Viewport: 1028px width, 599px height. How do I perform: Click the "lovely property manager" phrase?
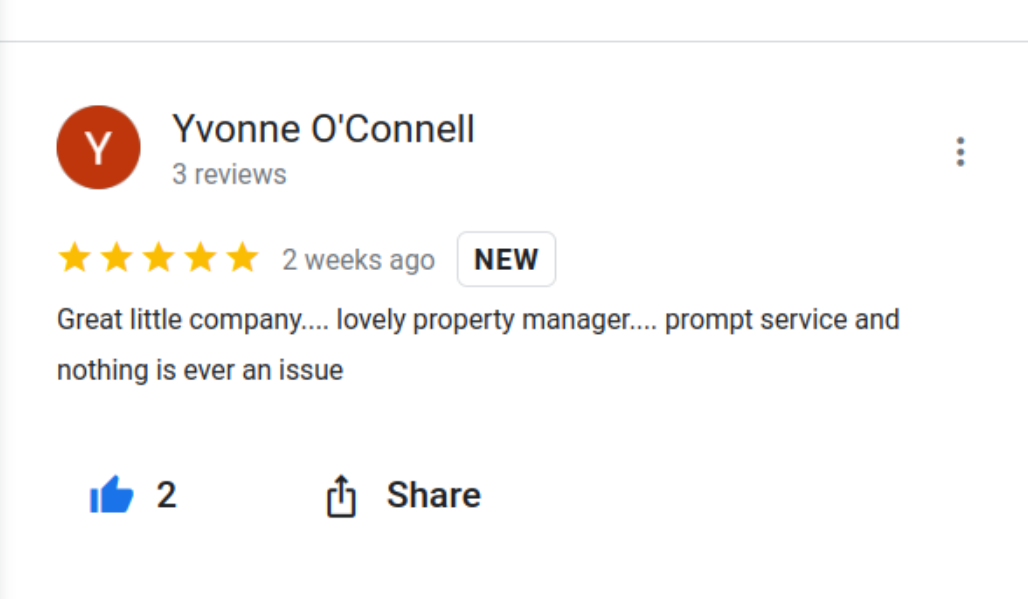point(496,320)
